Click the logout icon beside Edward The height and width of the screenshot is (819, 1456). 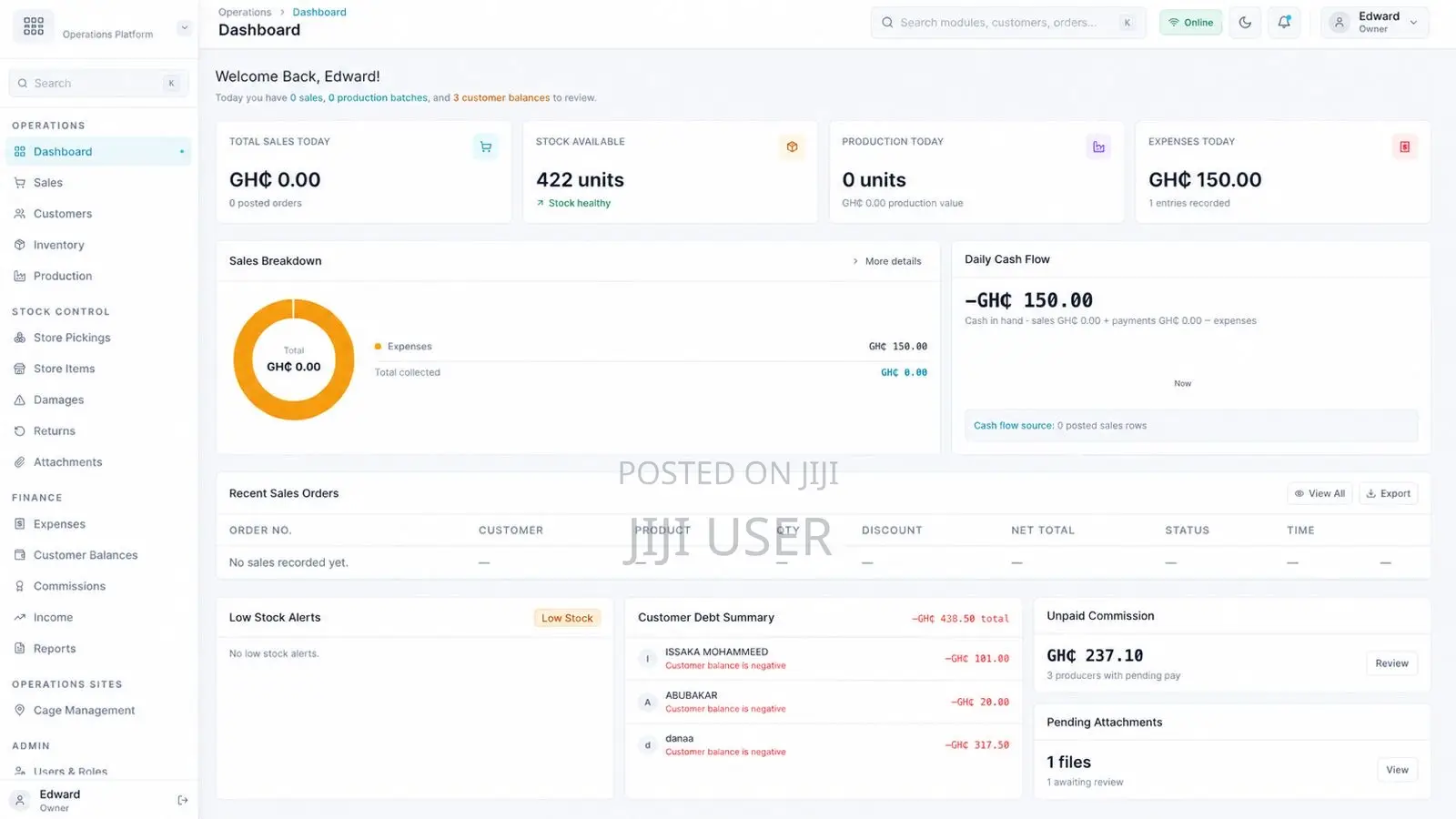click(182, 800)
